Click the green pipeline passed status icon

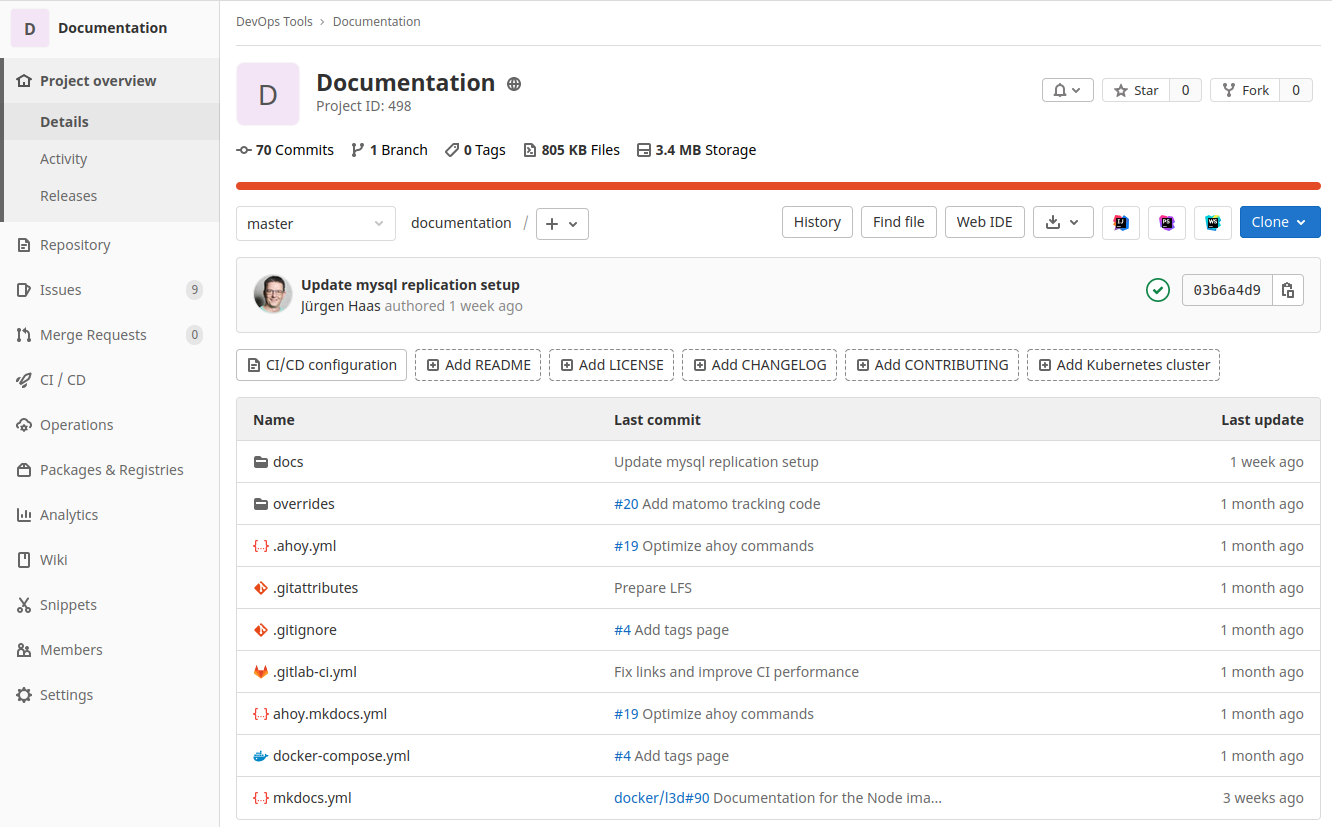(x=1158, y=290)
